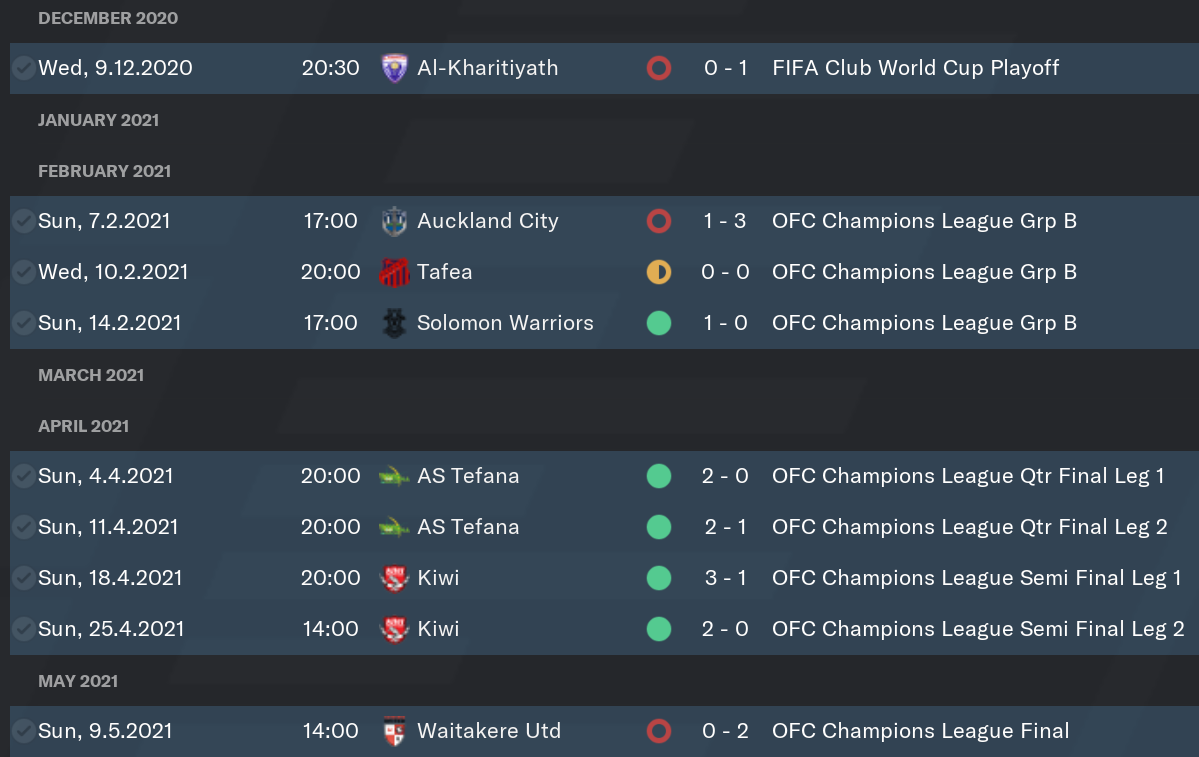Open the 0 - 0 result against Tafea
The image size is (1199, 757).
point(725,272)
